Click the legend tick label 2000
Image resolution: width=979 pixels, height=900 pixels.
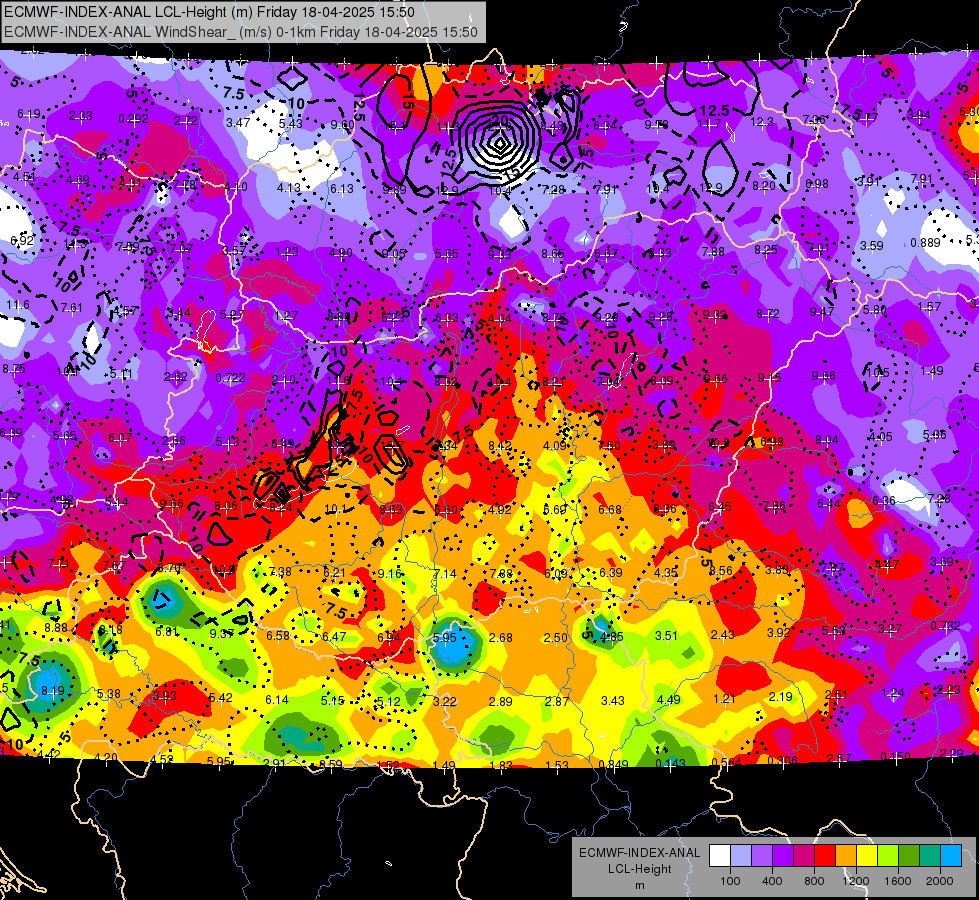[940, 881]
